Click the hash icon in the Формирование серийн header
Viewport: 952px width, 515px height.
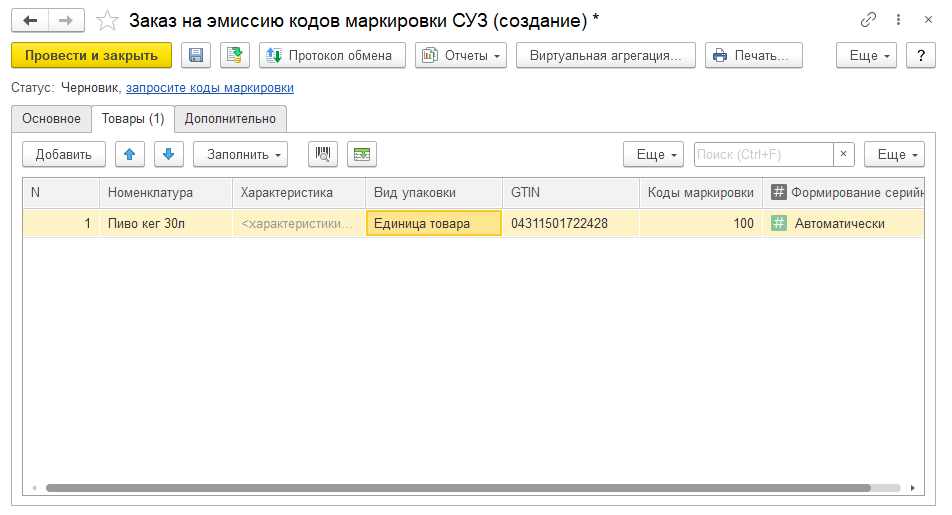pos(778,193)
